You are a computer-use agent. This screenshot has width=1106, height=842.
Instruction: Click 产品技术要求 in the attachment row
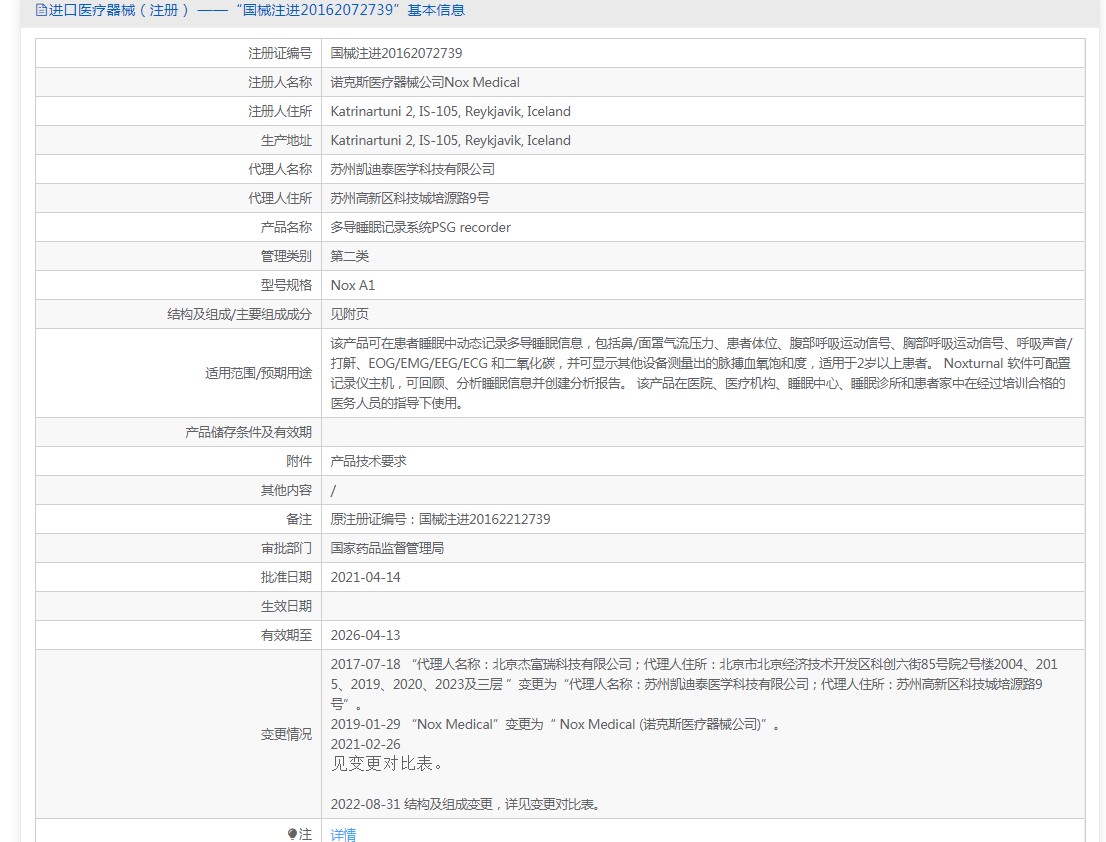[368, 461]
